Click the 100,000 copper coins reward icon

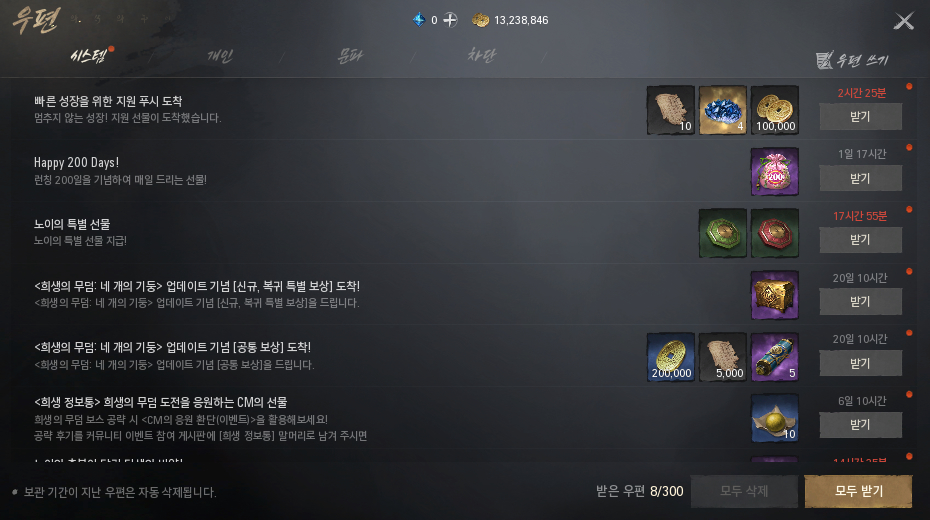pyautogui.click(x=775, y=110)
